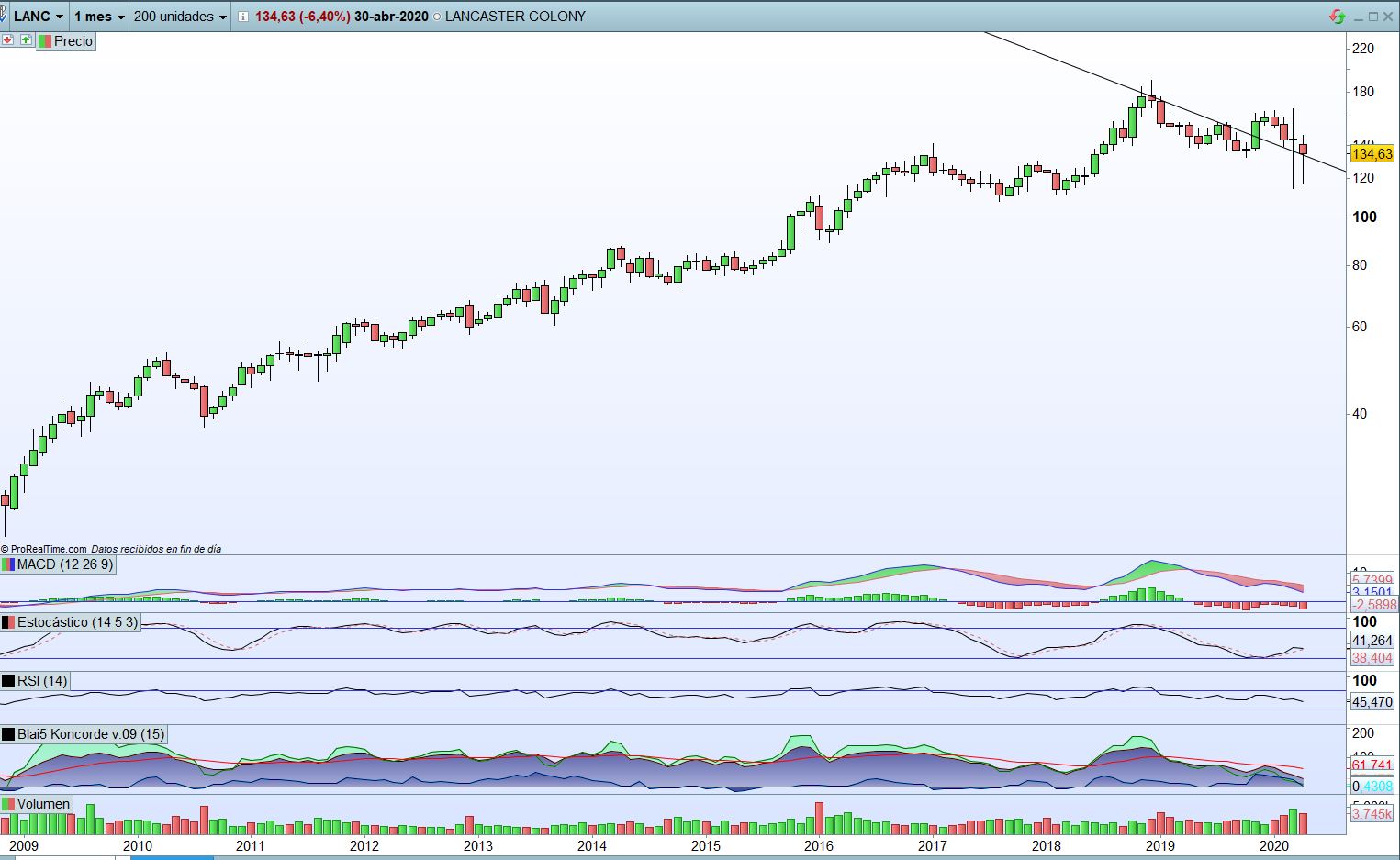Open MACD (12 26 9) indicator settings
The image size is (1400, 860).
tap(65, 564)
